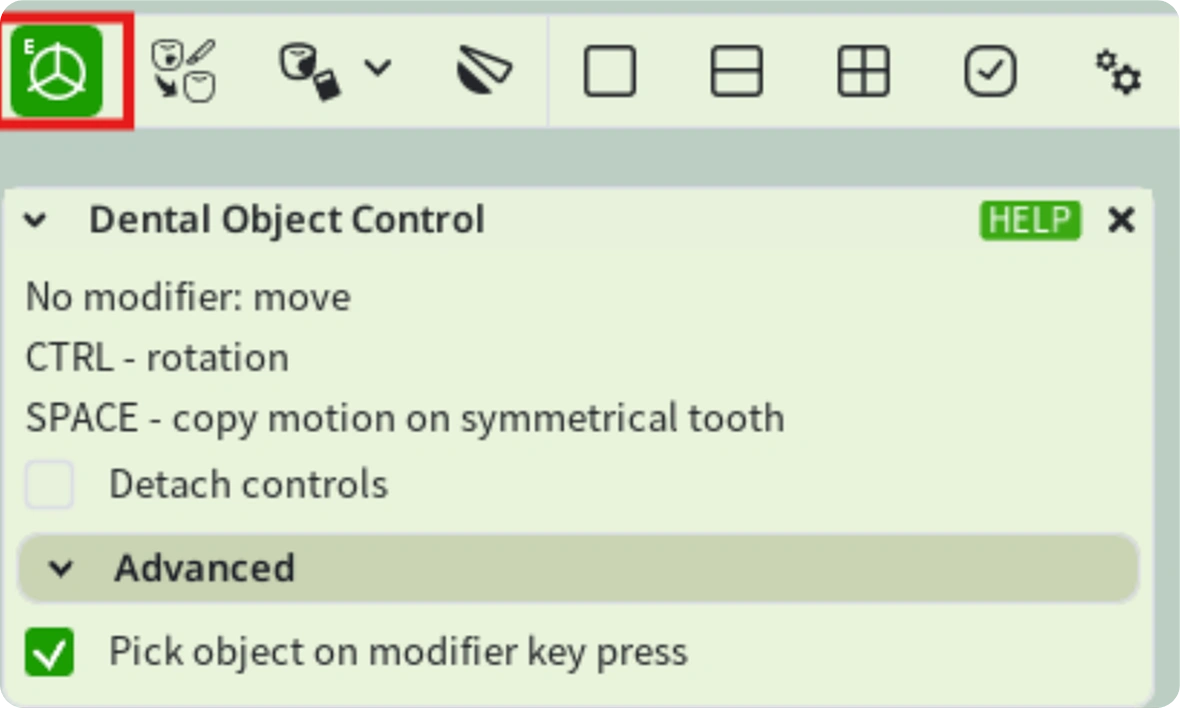Collapse the Advanced section
This screenshot has width=1180, height=708.
60,568
